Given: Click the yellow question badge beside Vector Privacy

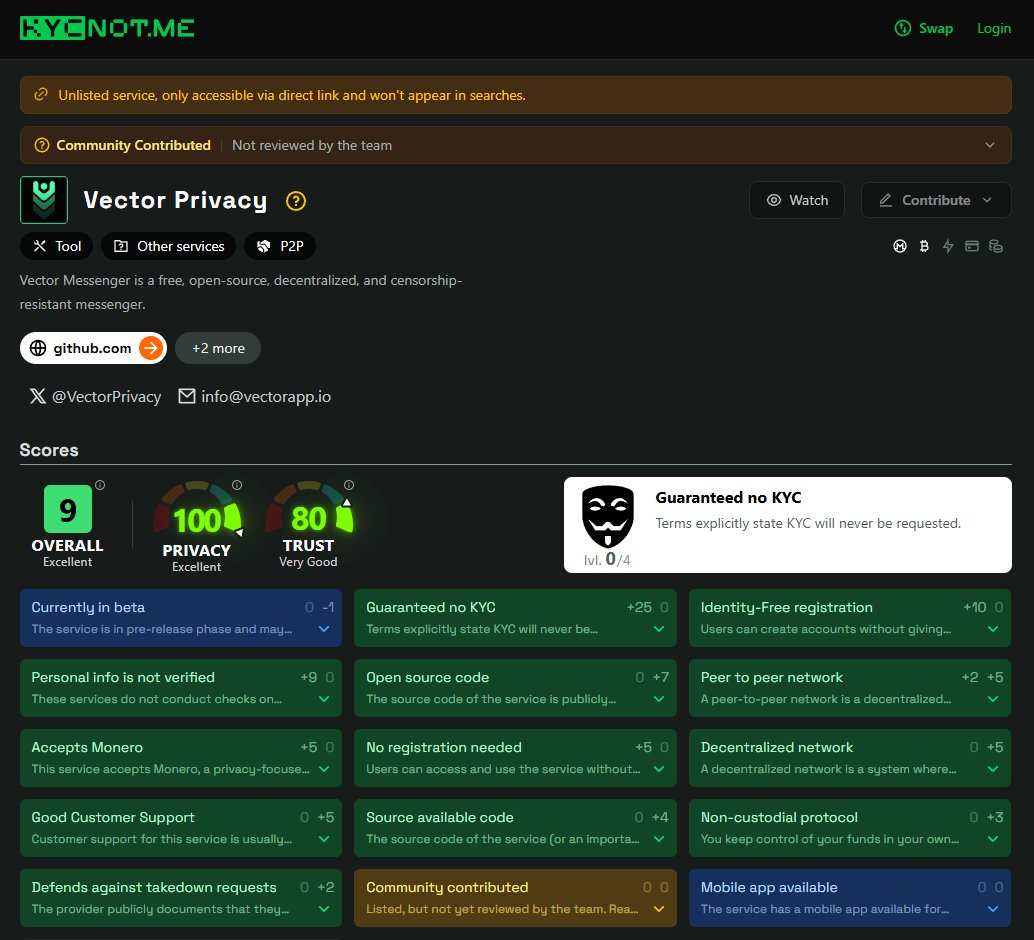Looking at the screenshot, I should pos(295,201).
